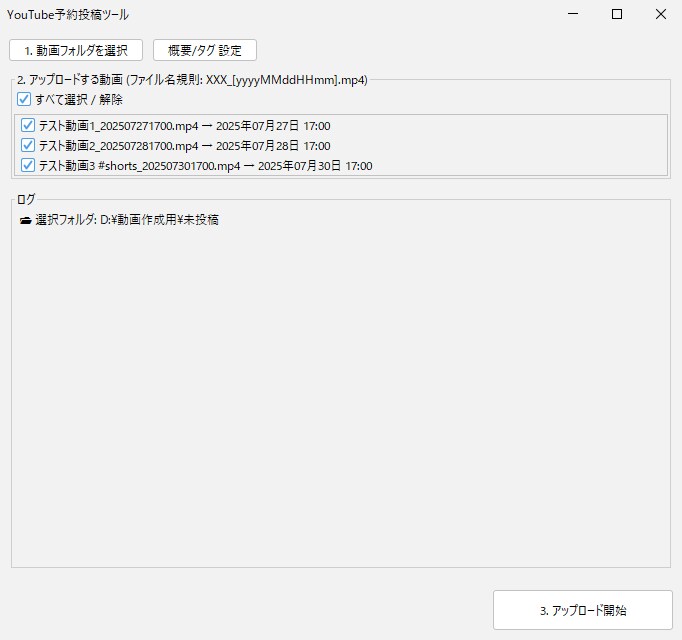Click the ログ group label
The width and height of the screenshot is (682, 640).
tap(26, 199)
